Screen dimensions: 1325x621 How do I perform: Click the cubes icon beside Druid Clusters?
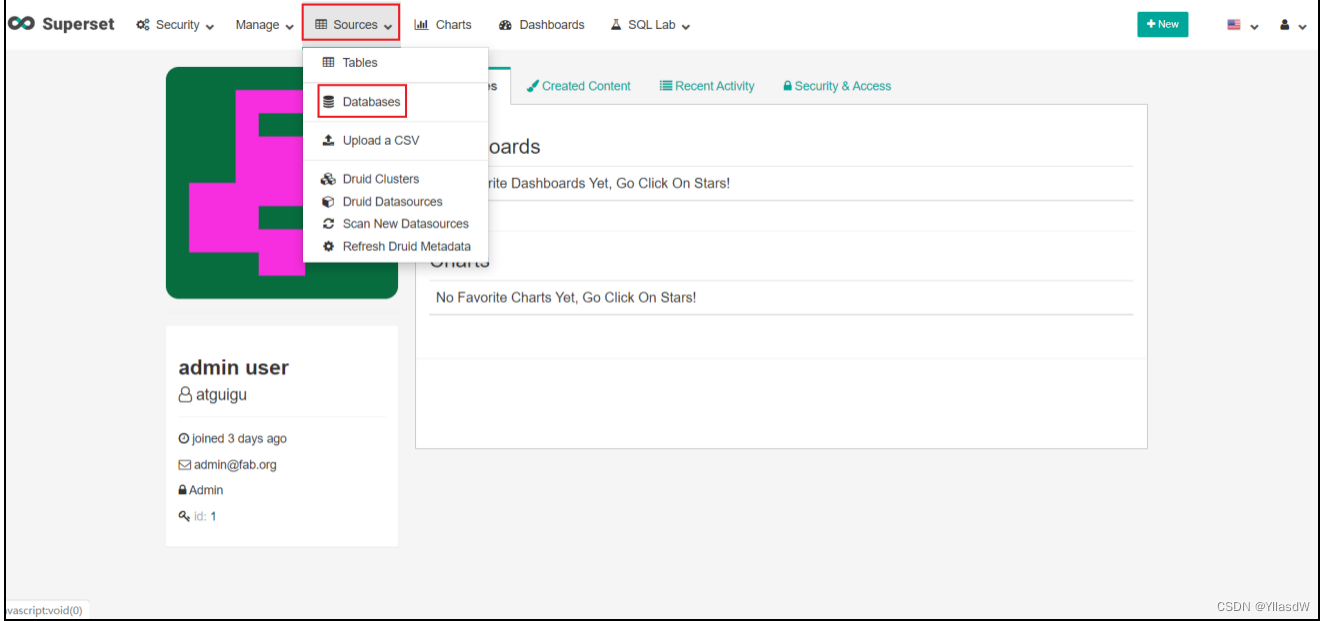tap(328, 179)
